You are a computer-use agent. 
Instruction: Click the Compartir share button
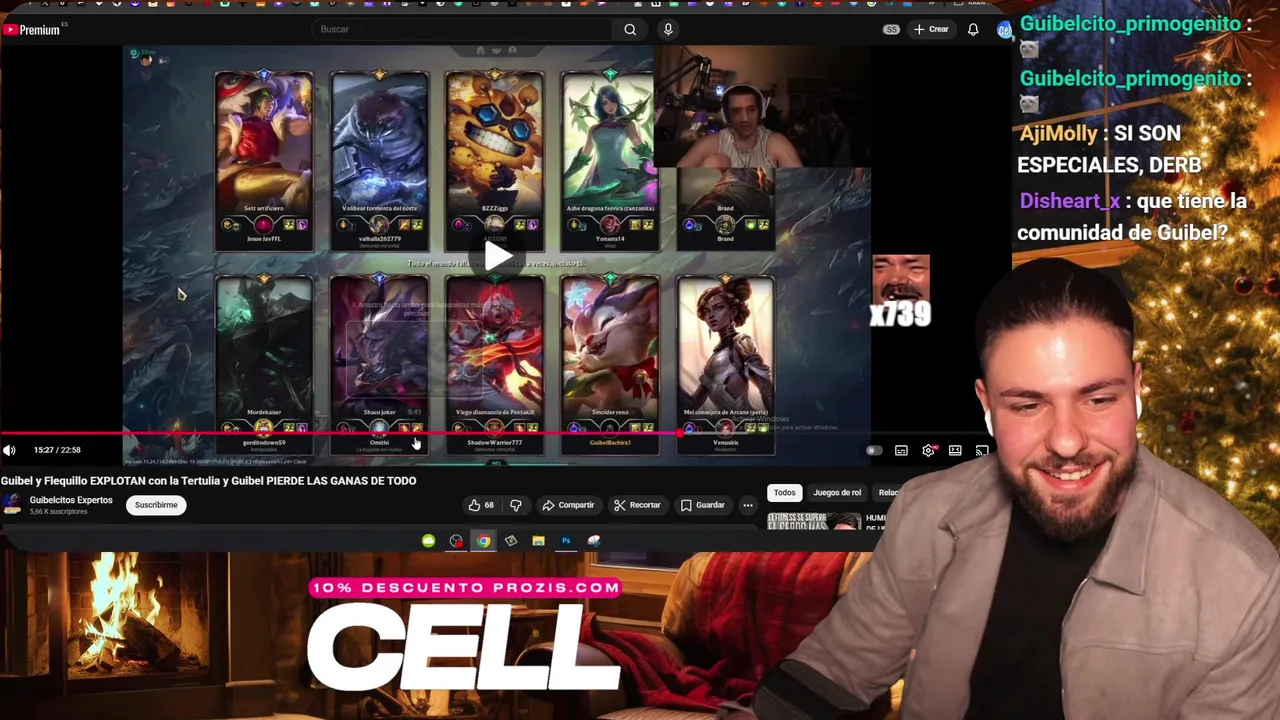(568, 505)
